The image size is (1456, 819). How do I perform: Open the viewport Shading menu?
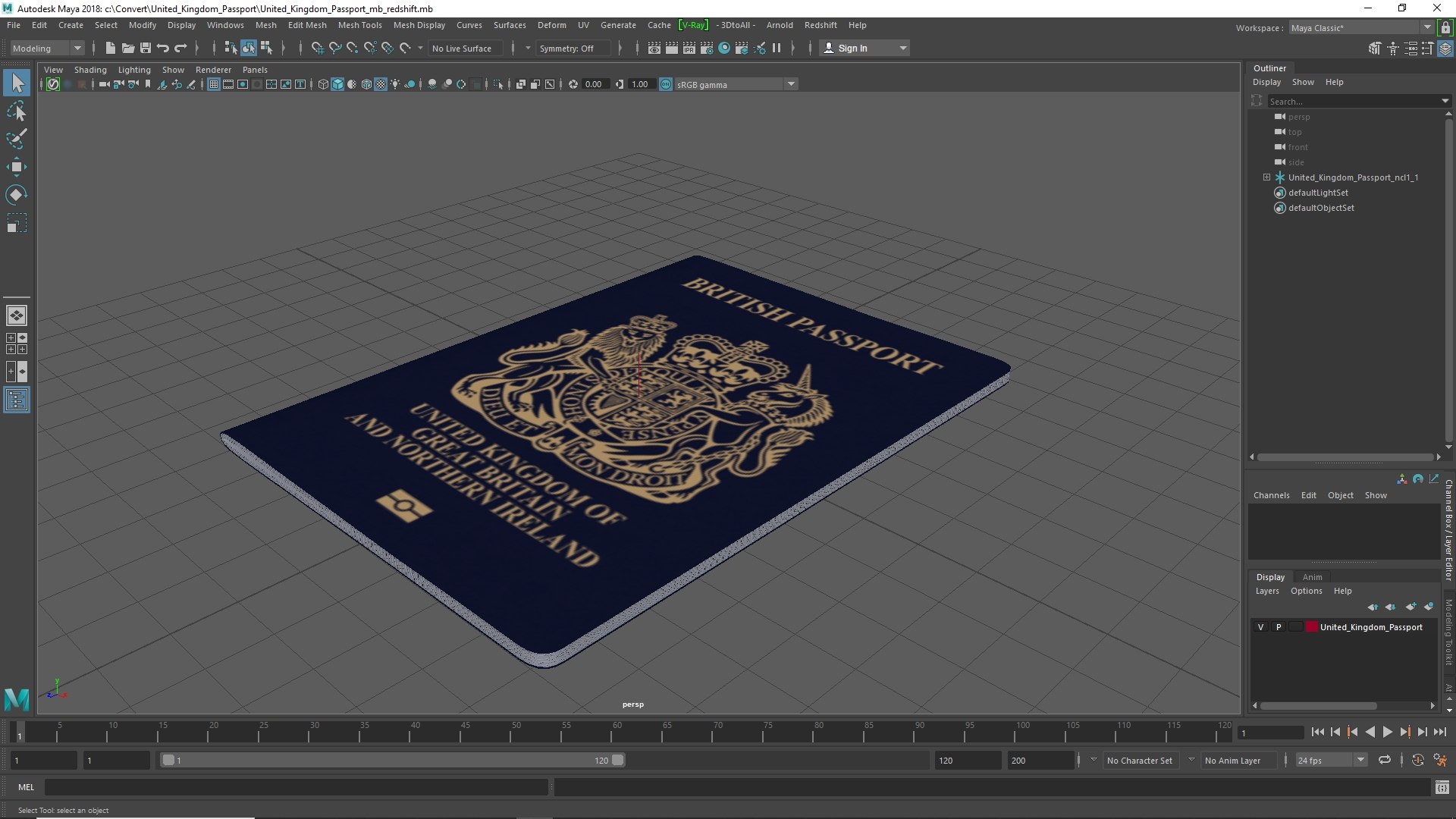[x=90, y=70]
